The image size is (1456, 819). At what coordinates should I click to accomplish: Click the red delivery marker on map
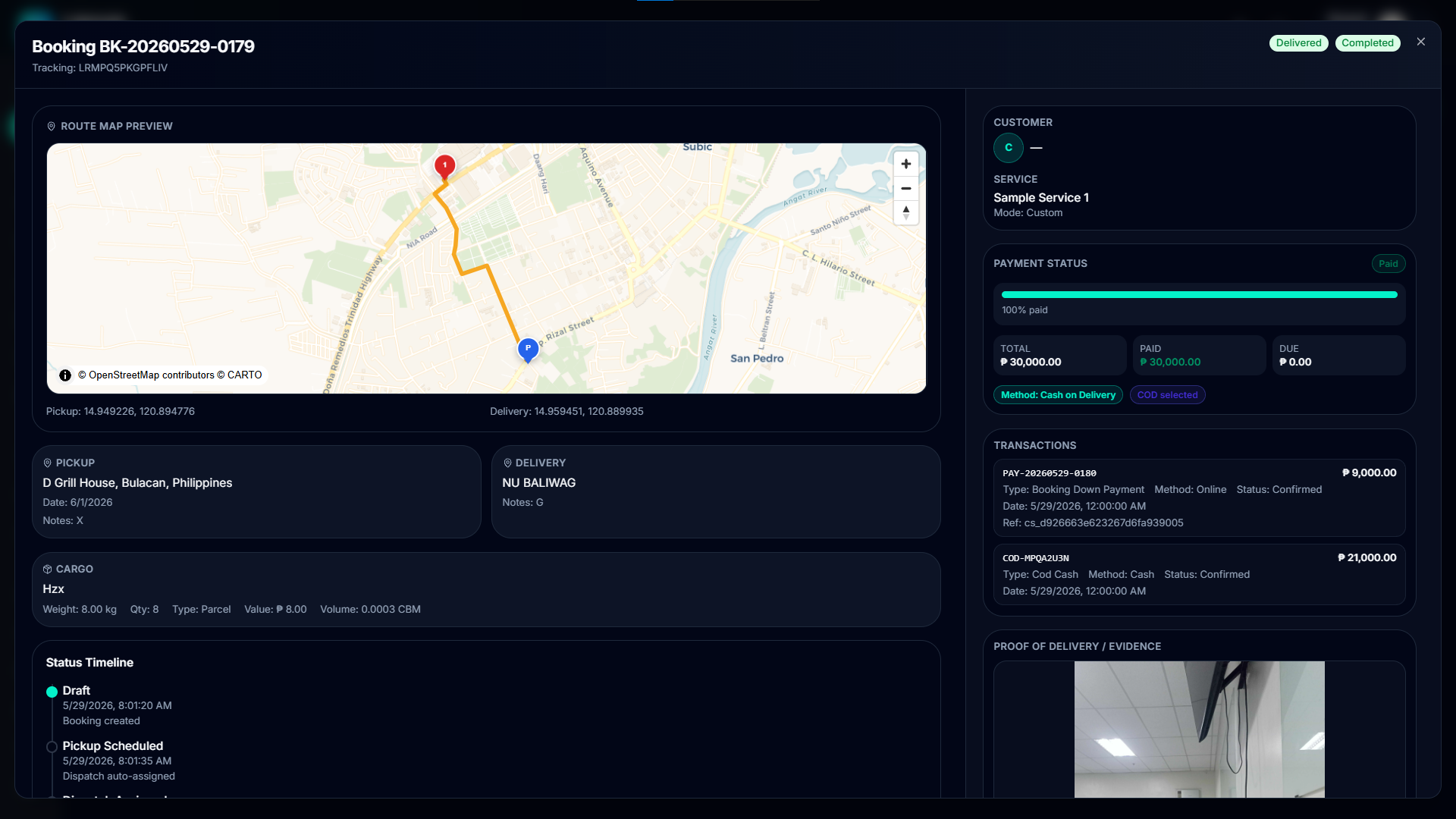[444, 167]
